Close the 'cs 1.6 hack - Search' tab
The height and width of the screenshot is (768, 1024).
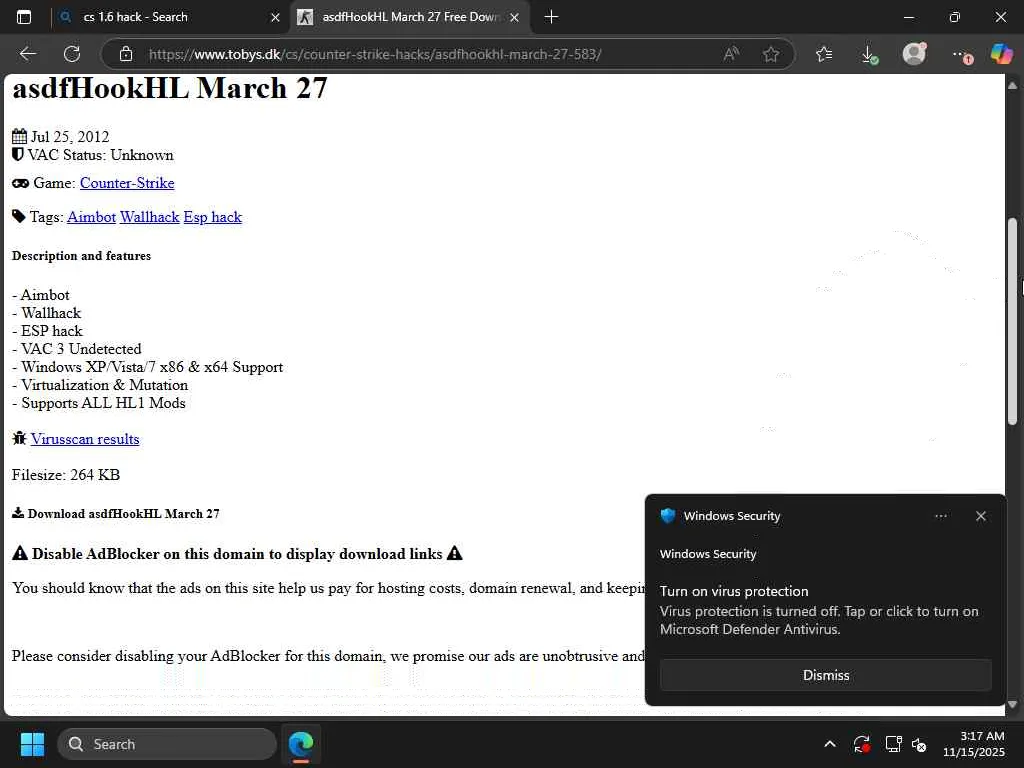[276, 18]
